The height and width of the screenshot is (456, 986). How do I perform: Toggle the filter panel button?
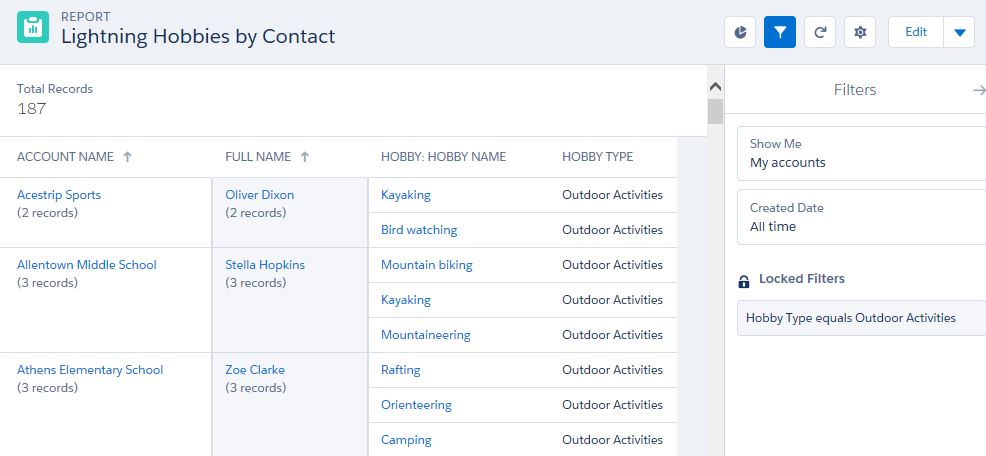pos(780,32)
